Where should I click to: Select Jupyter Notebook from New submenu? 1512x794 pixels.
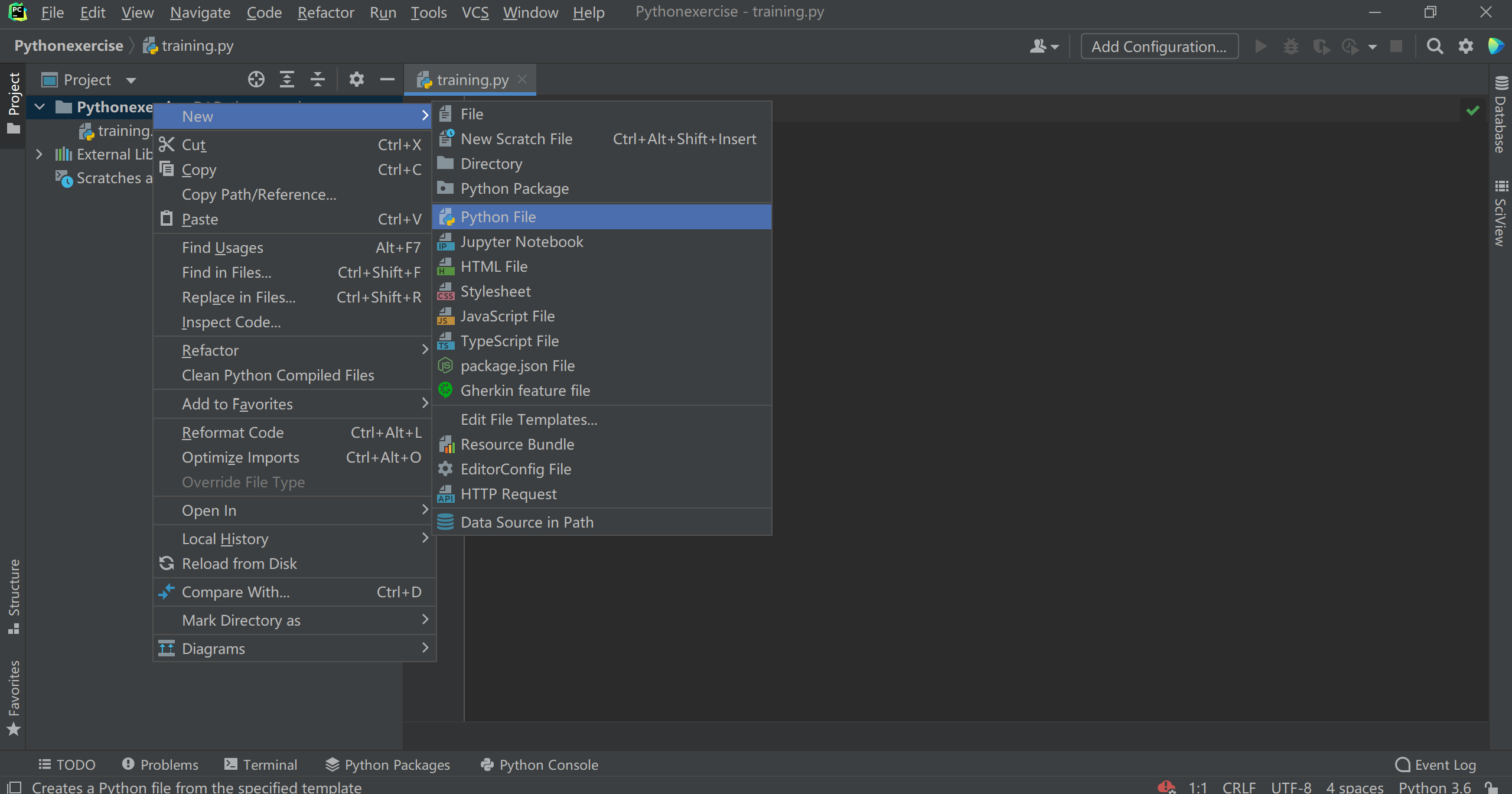click(x=522, y=242)
